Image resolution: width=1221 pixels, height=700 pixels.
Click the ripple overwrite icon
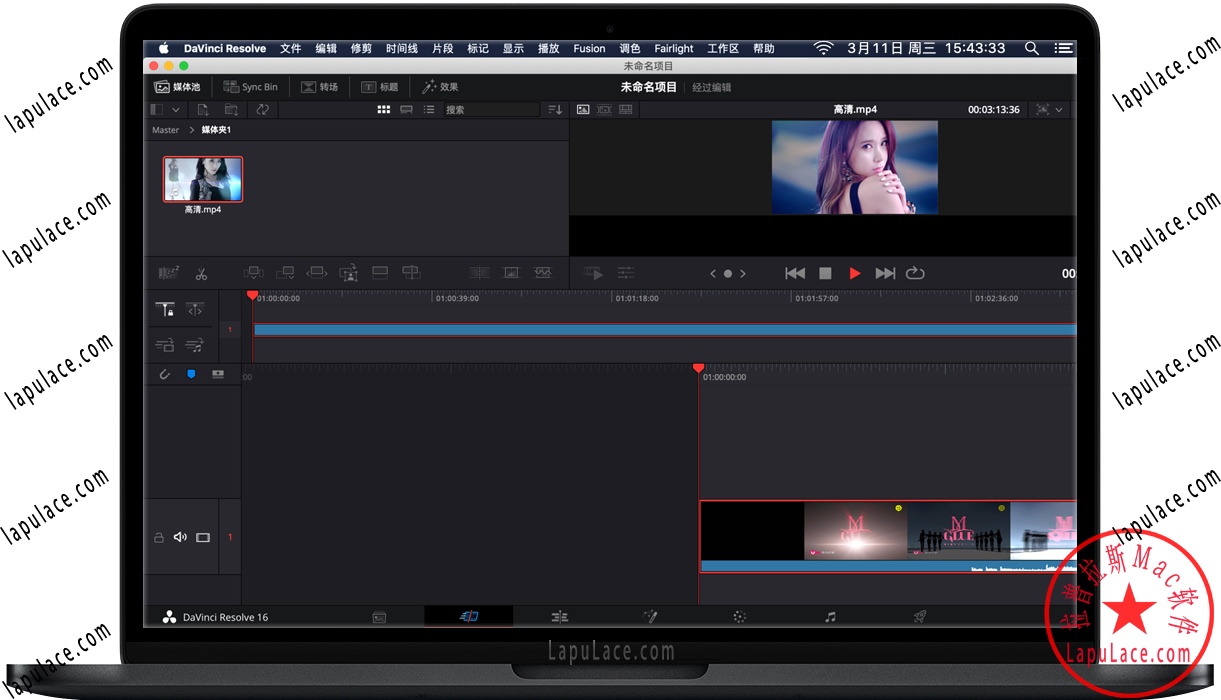click(317, 272)
